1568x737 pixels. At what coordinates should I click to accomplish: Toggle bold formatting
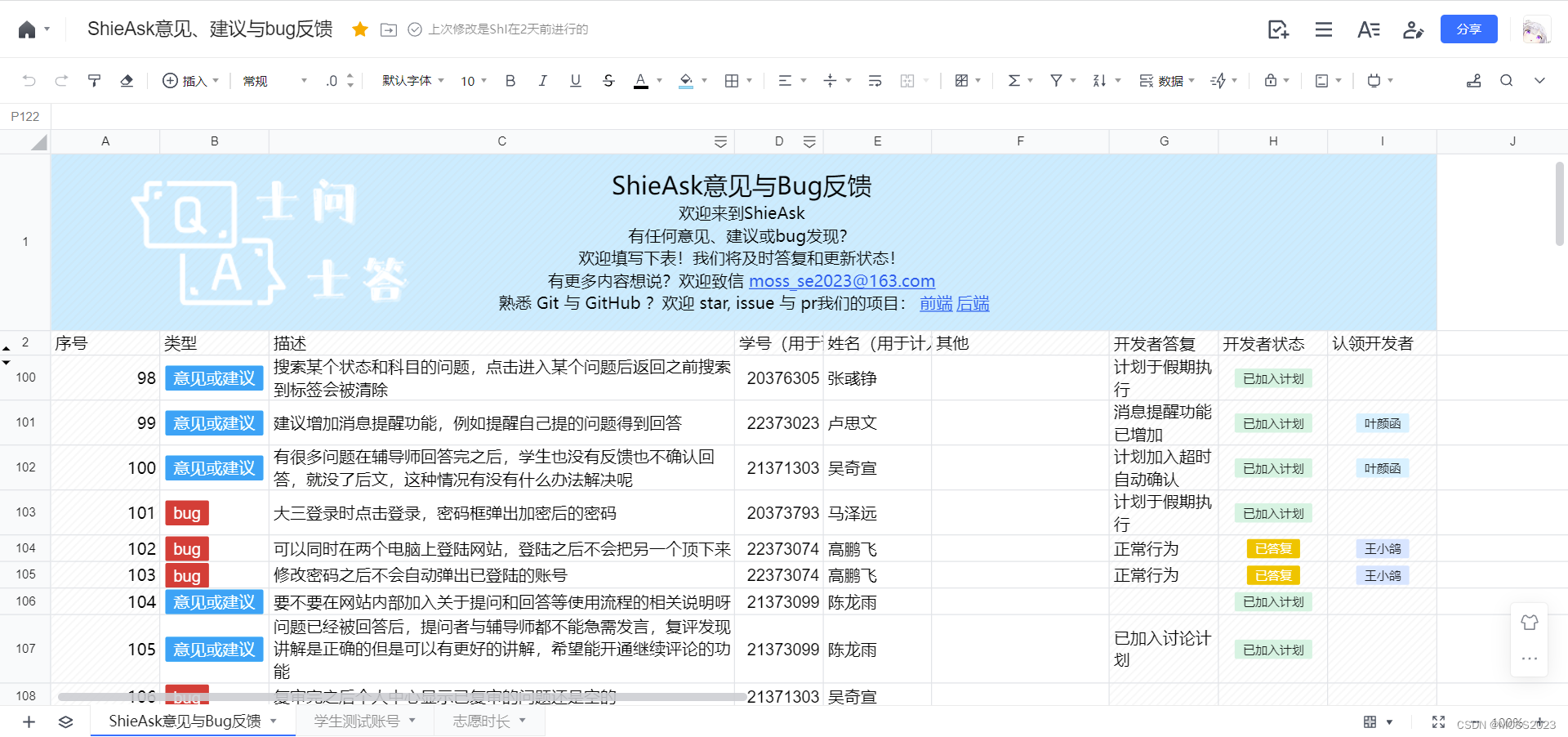[x=510, y=80]
